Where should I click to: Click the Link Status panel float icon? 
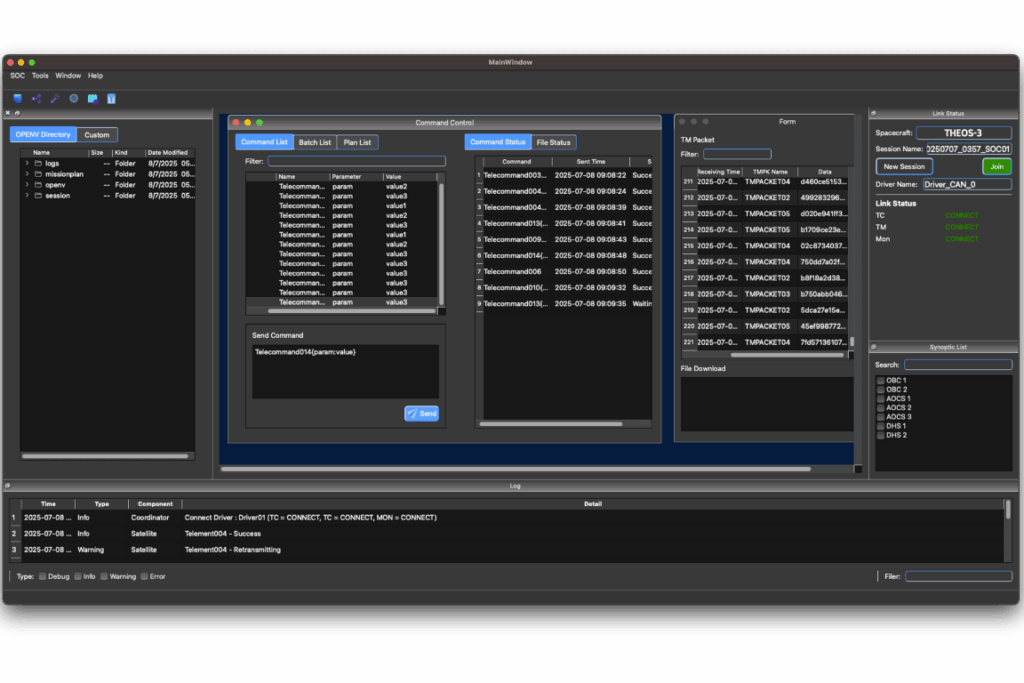873,113
